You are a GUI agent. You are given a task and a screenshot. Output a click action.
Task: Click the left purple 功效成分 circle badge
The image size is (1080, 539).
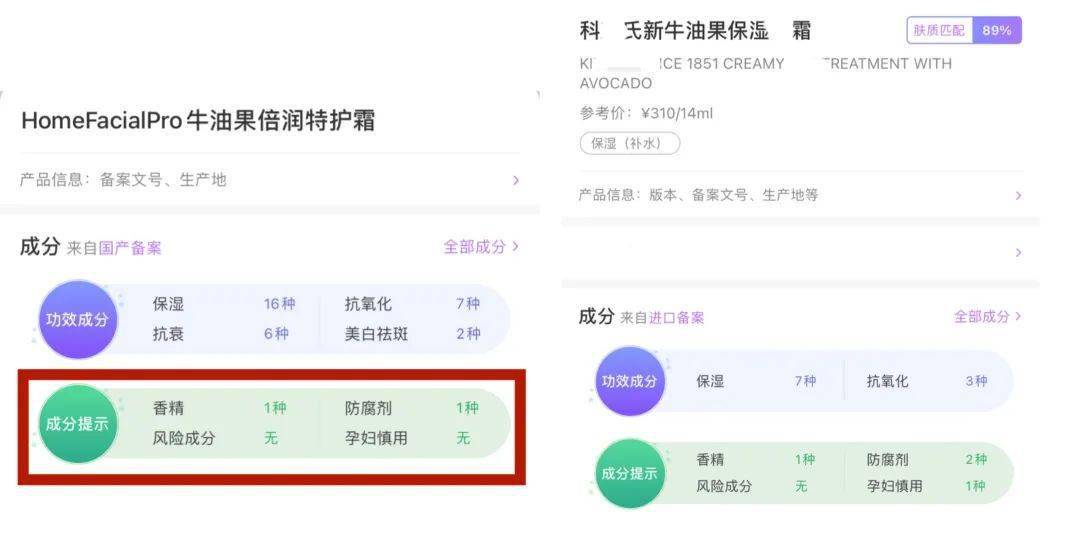(77, 319)
